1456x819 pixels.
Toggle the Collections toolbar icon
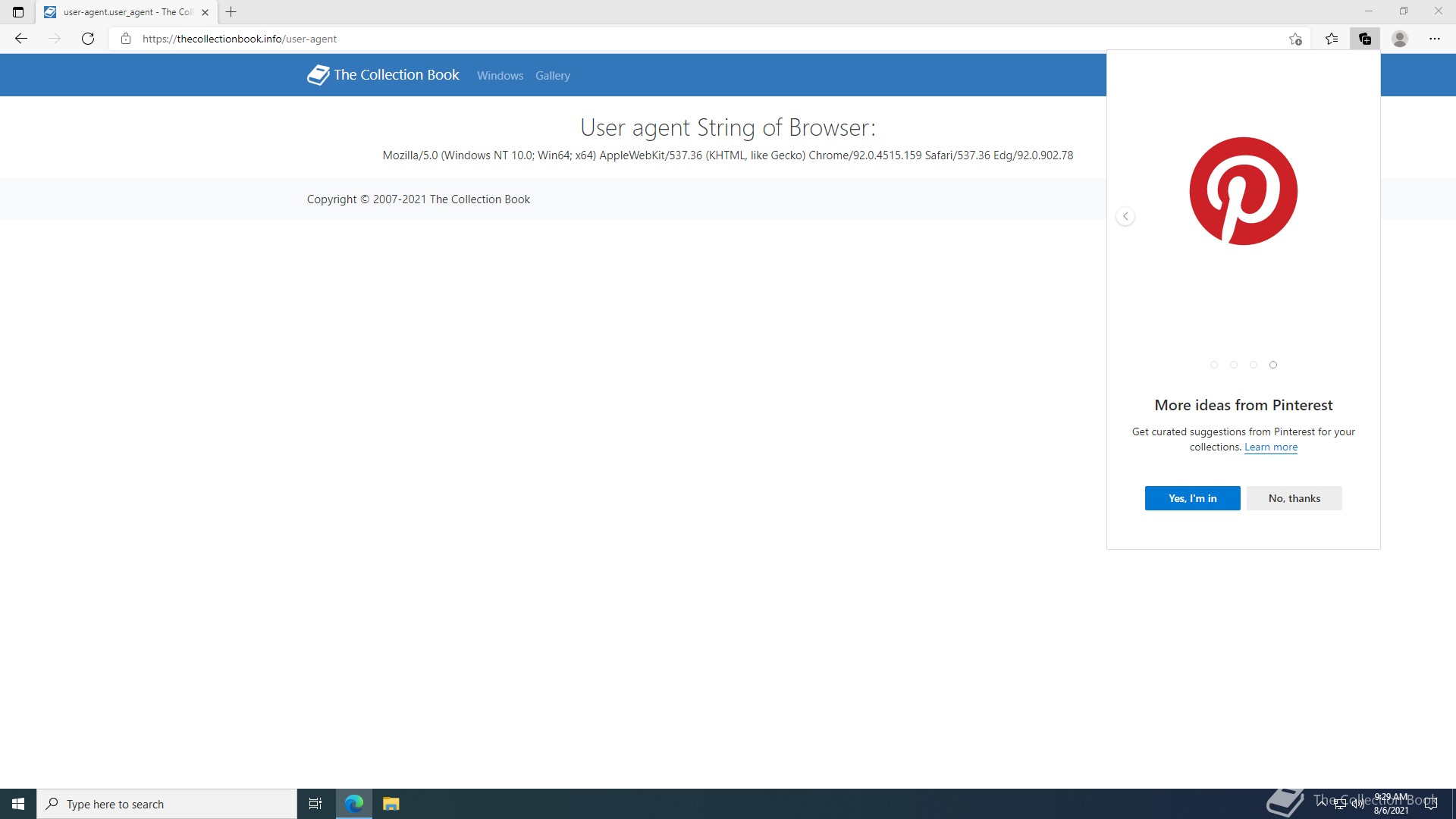click(x=1365, y=39)
